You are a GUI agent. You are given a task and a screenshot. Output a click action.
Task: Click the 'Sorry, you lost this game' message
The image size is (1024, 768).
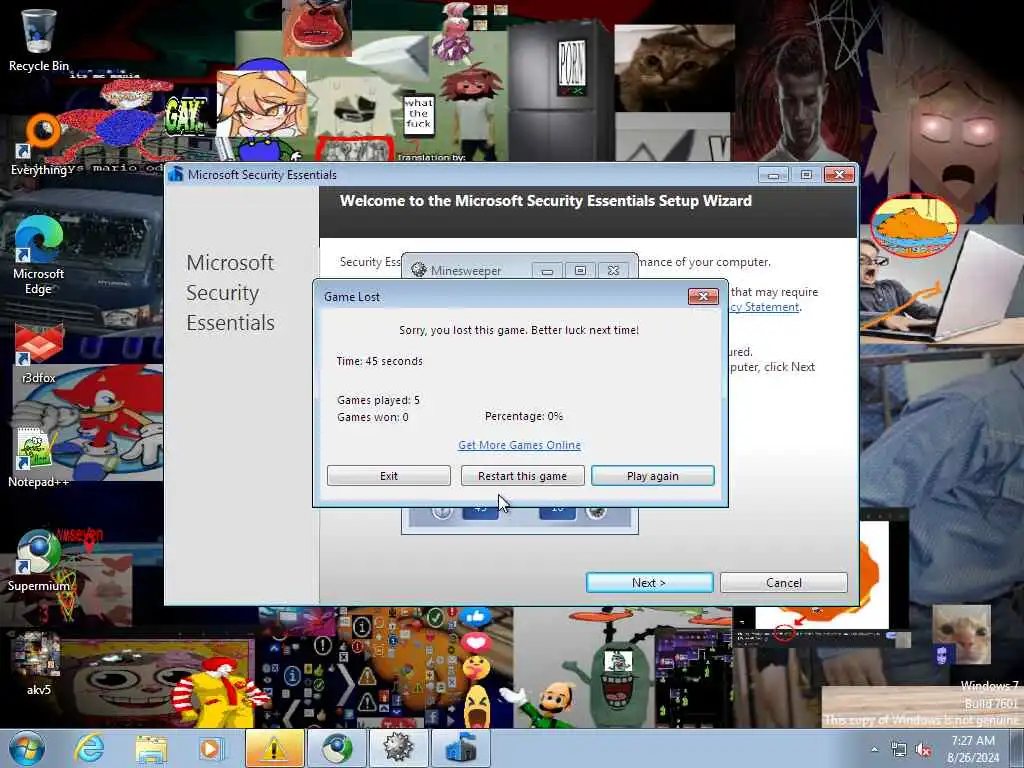click(519, 330)
